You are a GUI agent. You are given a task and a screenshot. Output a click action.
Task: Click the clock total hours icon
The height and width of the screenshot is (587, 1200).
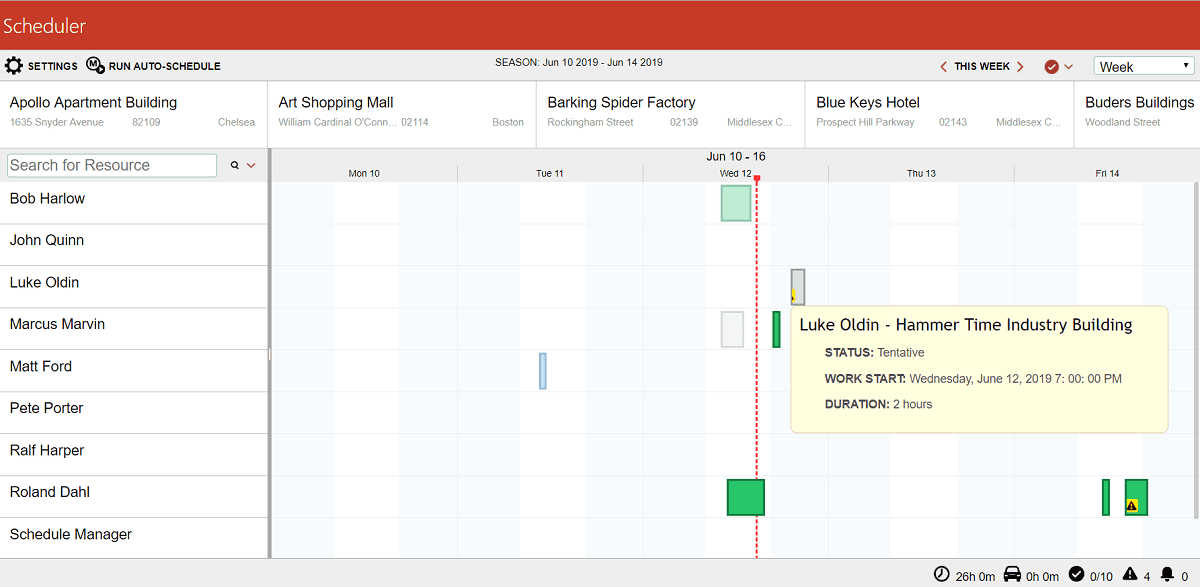[942, 574]
